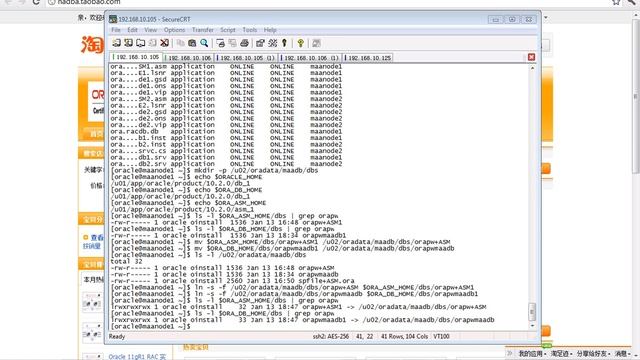Click the terminal scrollbar down arrow

pos(532,326)
